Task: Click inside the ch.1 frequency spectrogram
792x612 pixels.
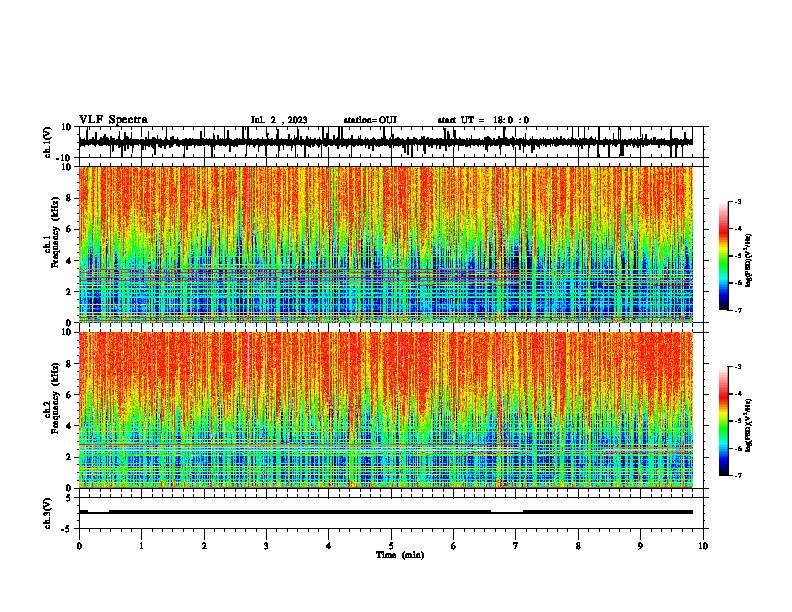Action: (386, 244)
